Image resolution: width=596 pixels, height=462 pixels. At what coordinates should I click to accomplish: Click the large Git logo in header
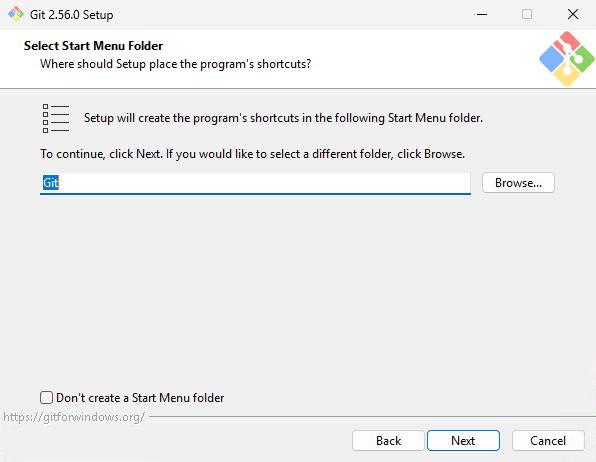[567, 59]
